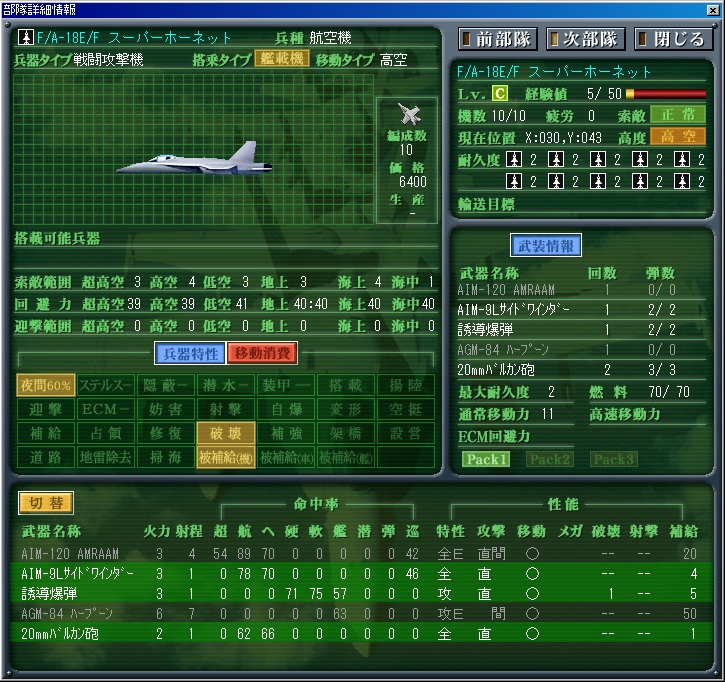
Task: Click the 占領 occupy trait cell
Action: click(x=106, y=433)
